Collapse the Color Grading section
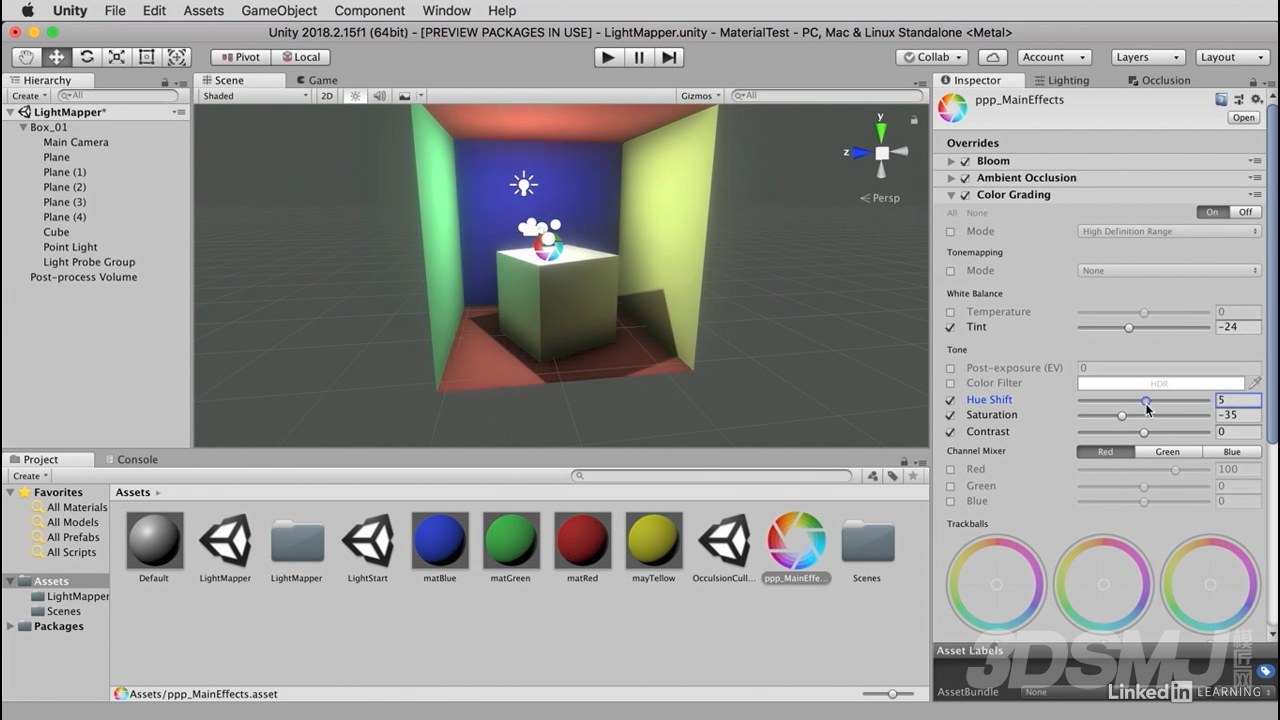The height and width of the screenshot is (720, 1280). tap(951, 195)
